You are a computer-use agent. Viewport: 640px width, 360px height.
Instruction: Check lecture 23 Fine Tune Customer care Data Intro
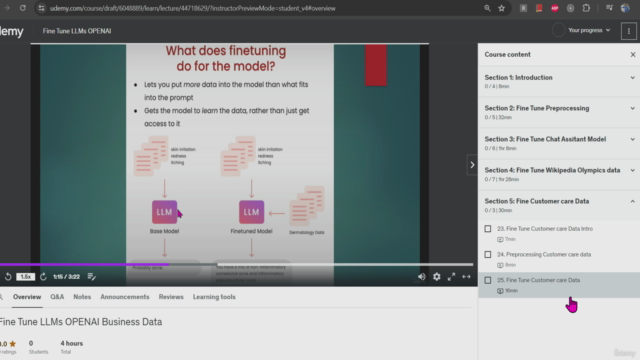click(x=488, y=229)
